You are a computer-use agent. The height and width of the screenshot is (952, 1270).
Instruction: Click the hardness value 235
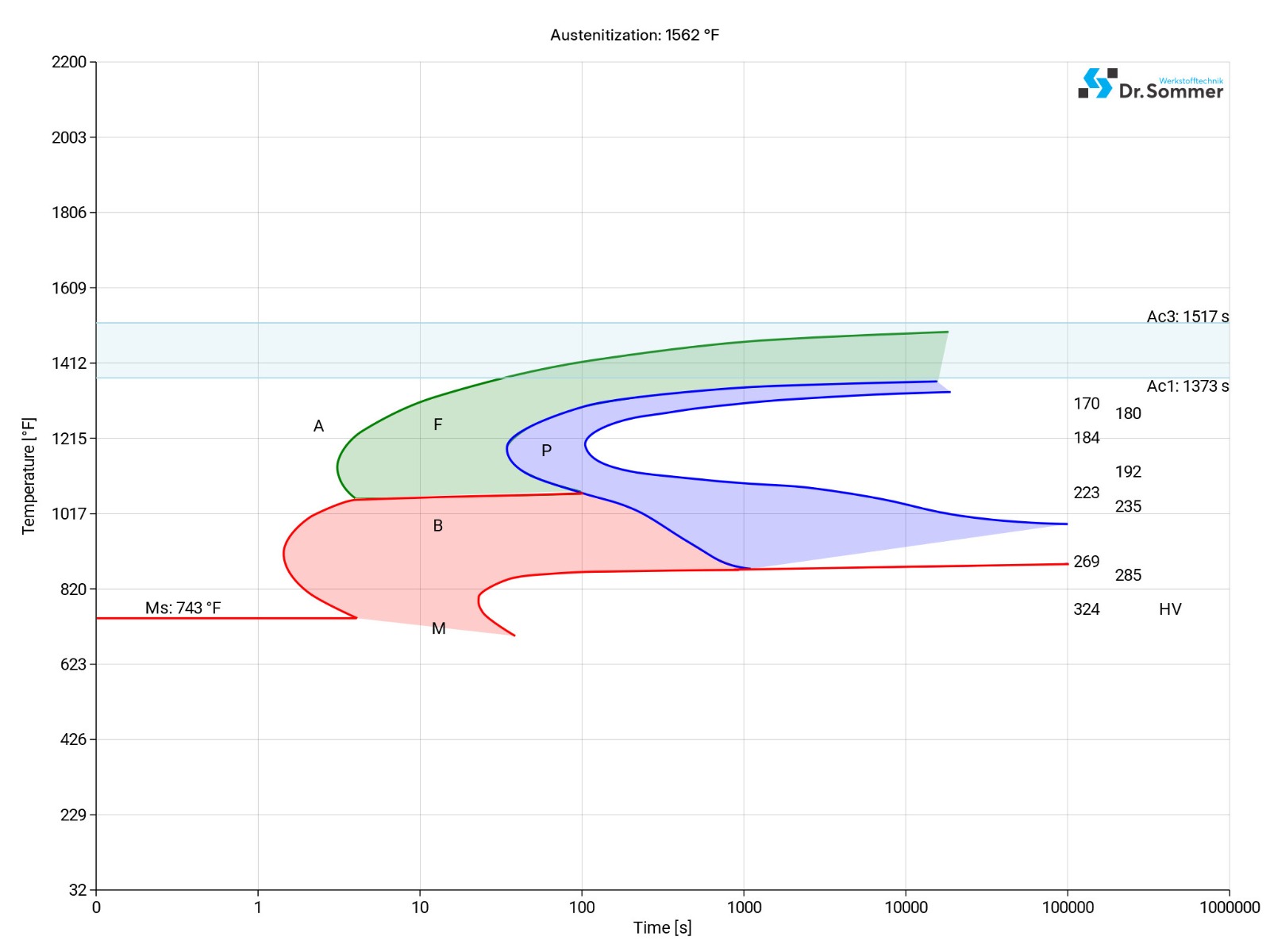click(1127, 506)
